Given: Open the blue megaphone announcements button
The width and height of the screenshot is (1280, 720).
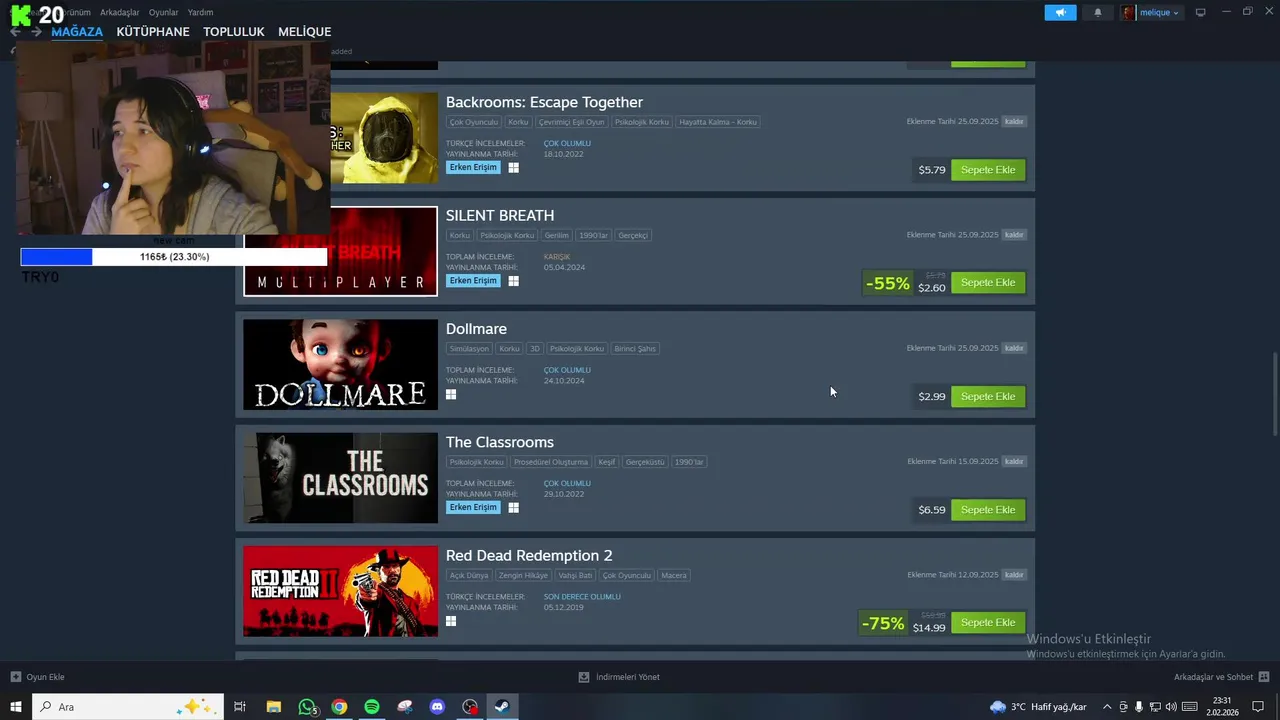Looking at the screenshot, I should click(x=1060, y=13).
